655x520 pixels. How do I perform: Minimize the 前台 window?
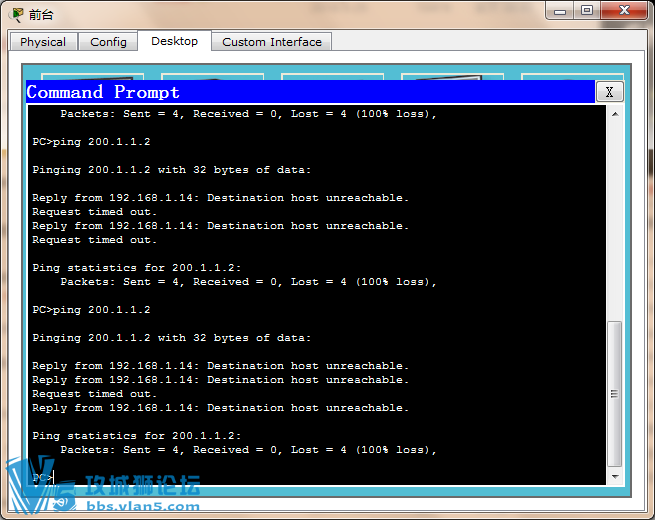click(560, 11)
